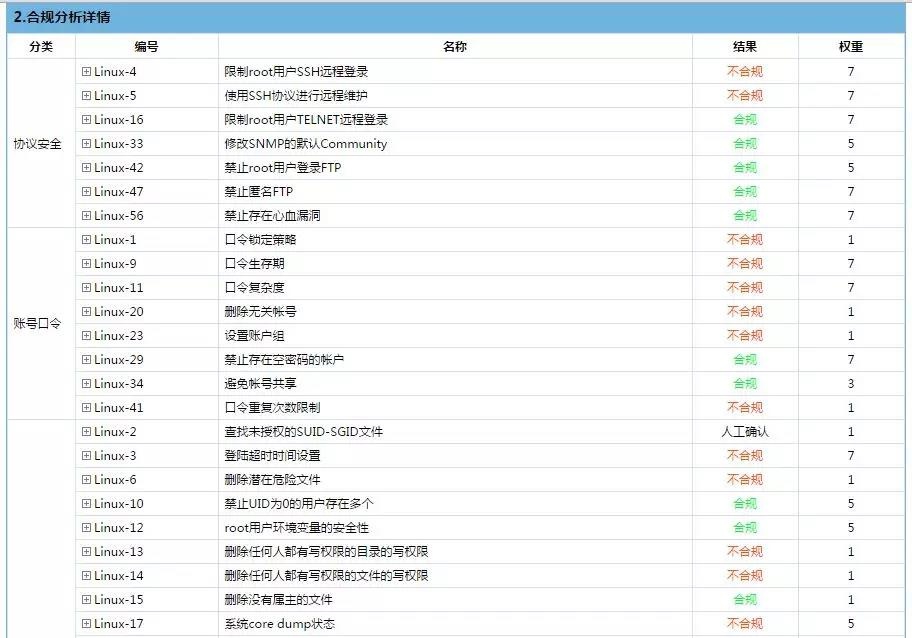Viewport: 912px width, 638px height.
Task: Click the plus icon for Linux-29
Action: click(x=86, y=360)
